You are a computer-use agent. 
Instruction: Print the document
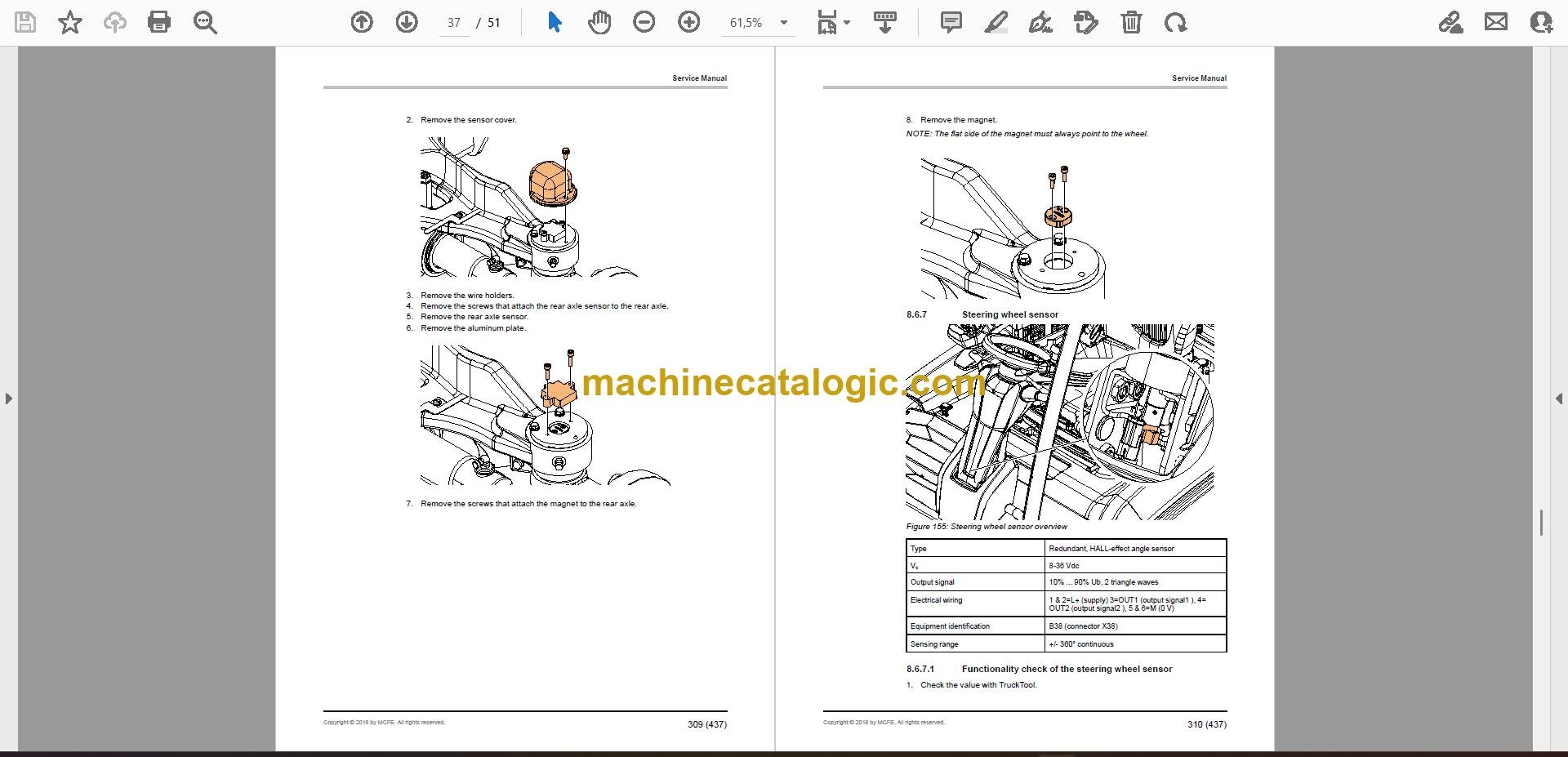159,23
